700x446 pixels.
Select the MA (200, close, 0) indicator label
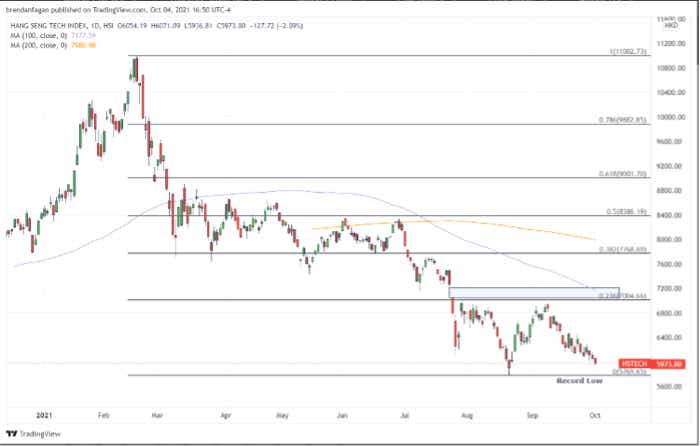coord(39,45)
